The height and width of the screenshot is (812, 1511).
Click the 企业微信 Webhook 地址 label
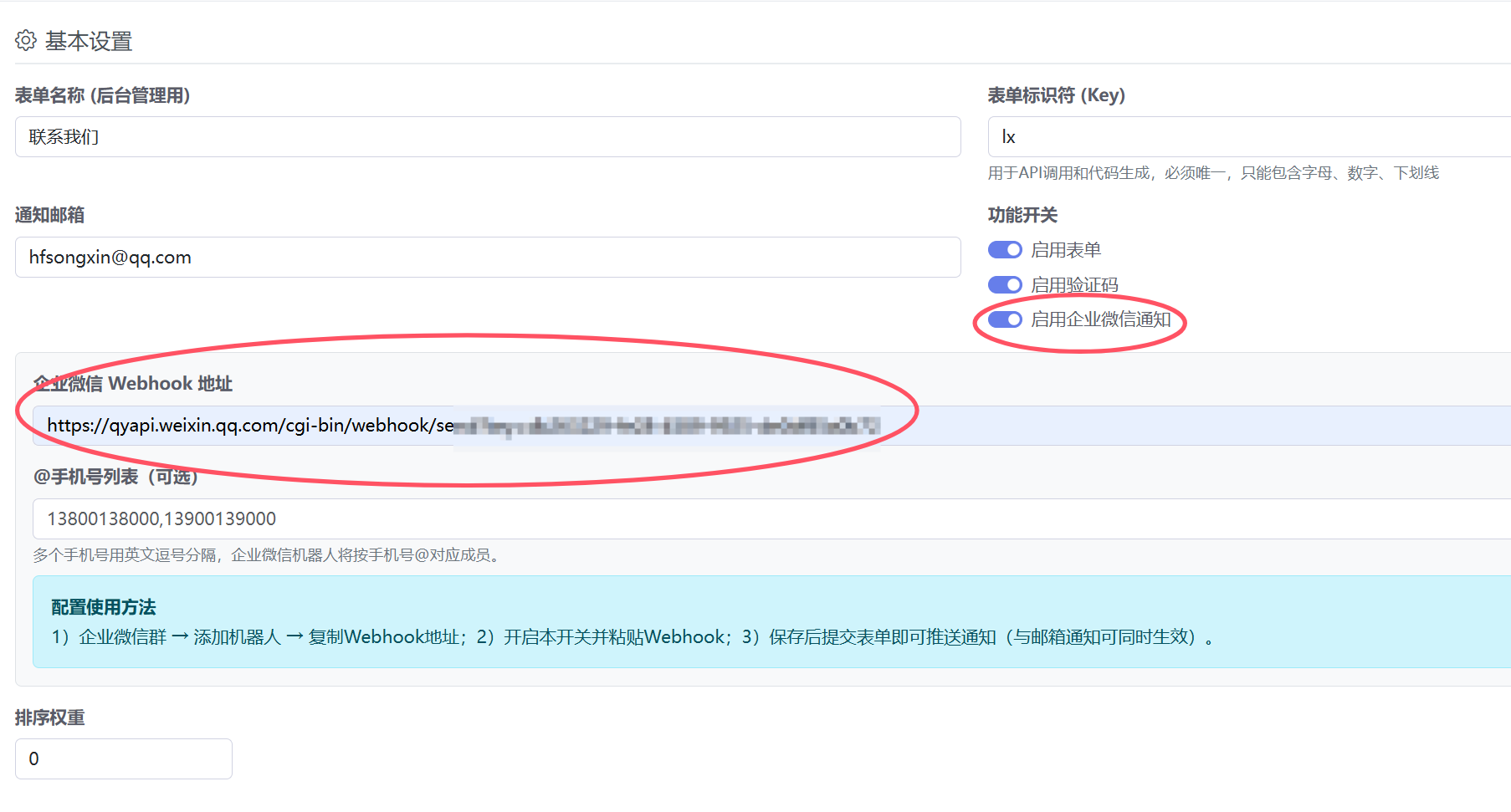(x=133, y=384)
